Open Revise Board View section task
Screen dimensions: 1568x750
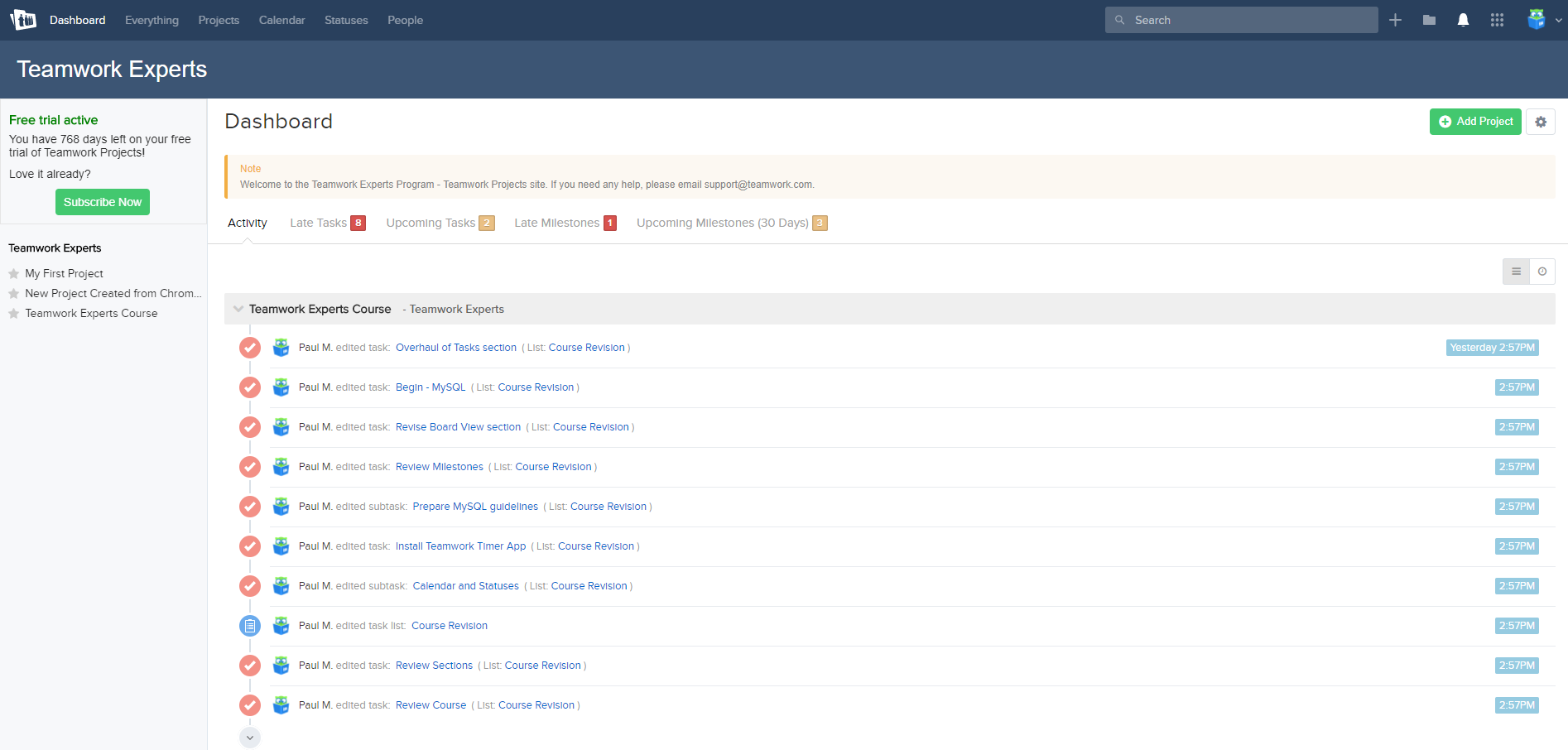point(458,427)
